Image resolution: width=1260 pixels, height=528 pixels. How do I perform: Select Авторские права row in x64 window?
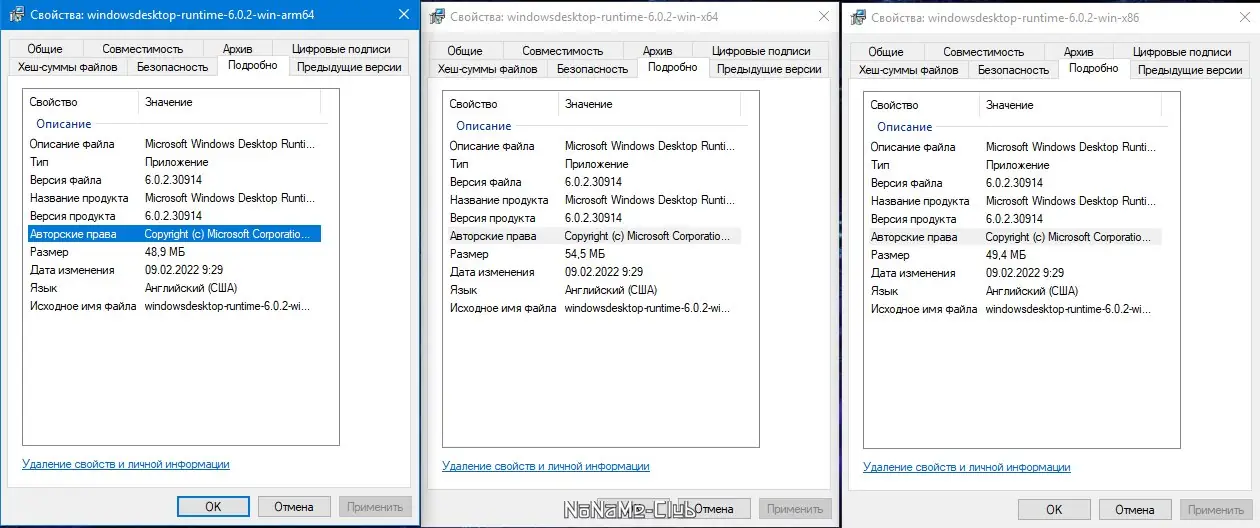pos(594,236)
